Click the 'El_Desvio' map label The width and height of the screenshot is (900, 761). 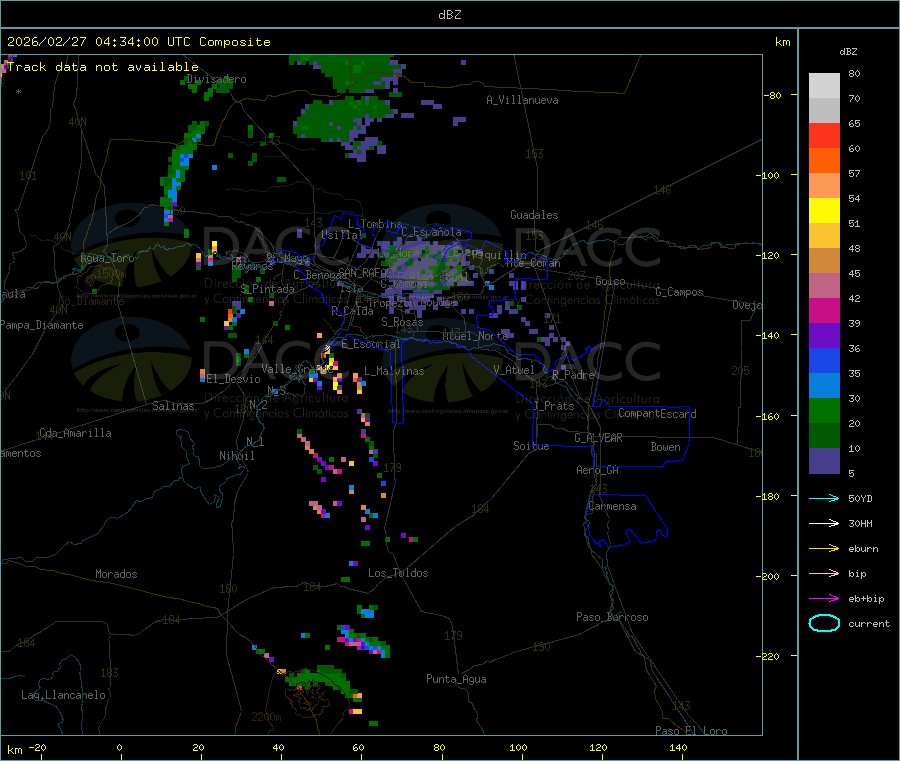(234, 379)
